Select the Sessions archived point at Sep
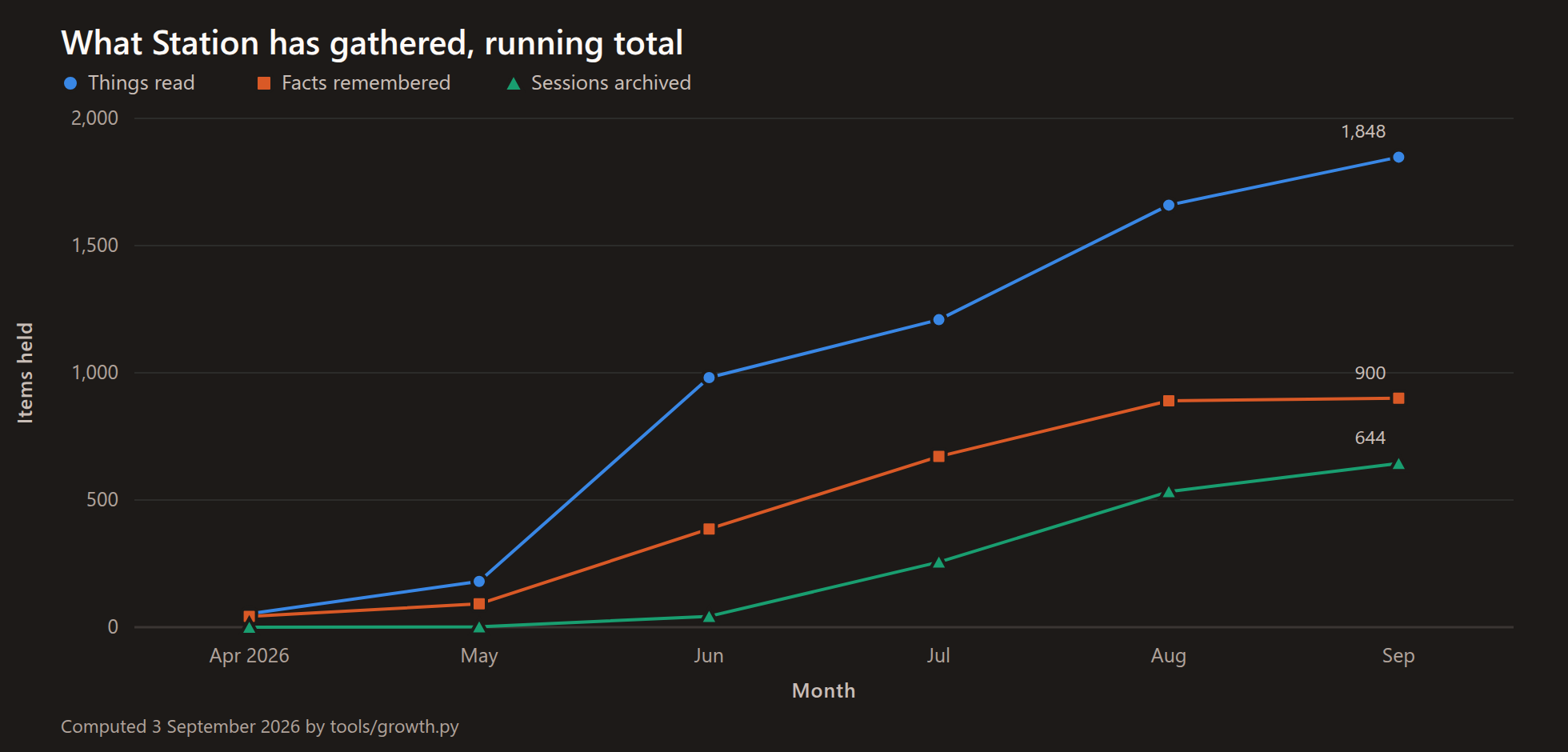1568x752 pixels. coord(1398,464)
